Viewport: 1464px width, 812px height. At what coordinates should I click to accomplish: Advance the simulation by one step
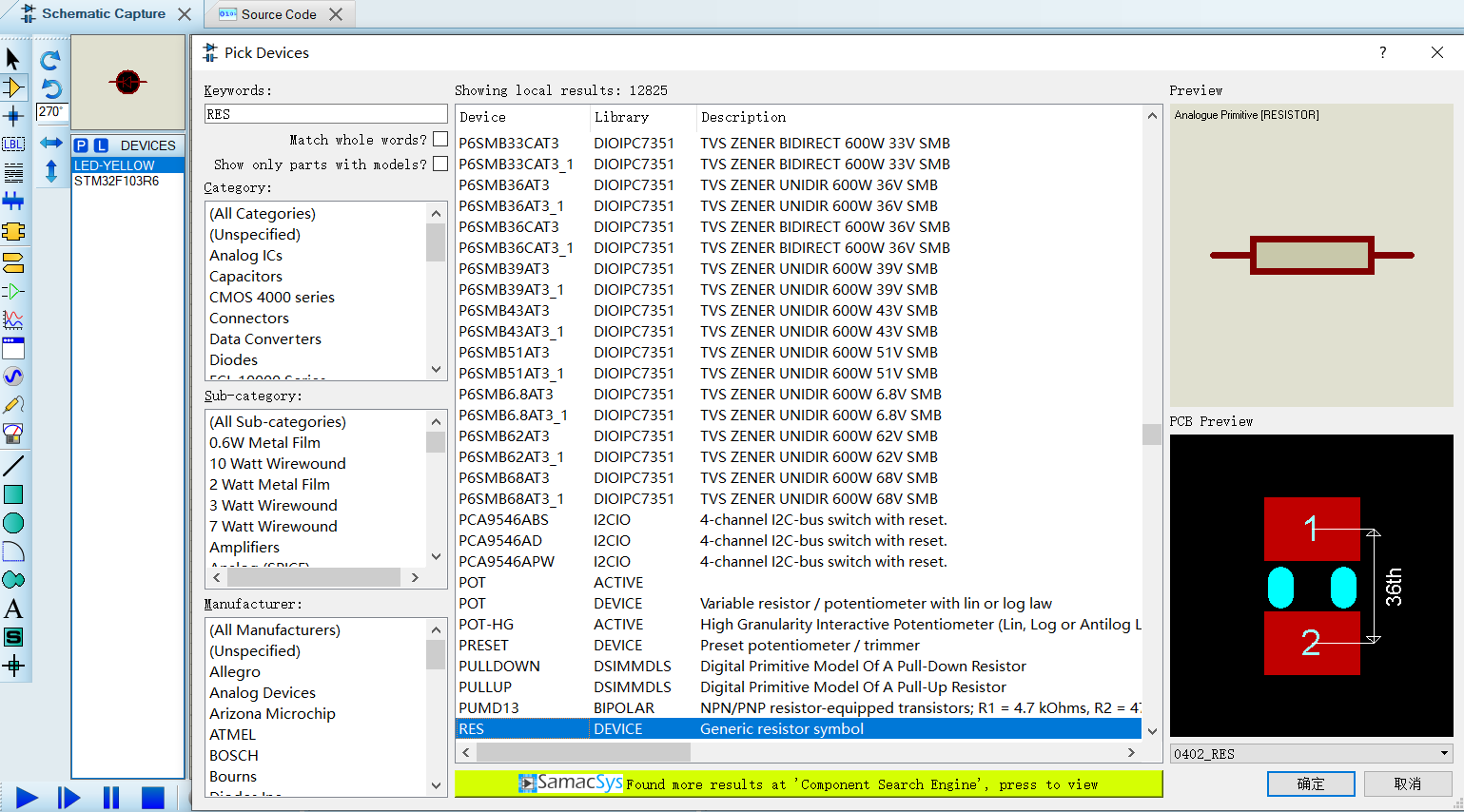tap(68, 798)
